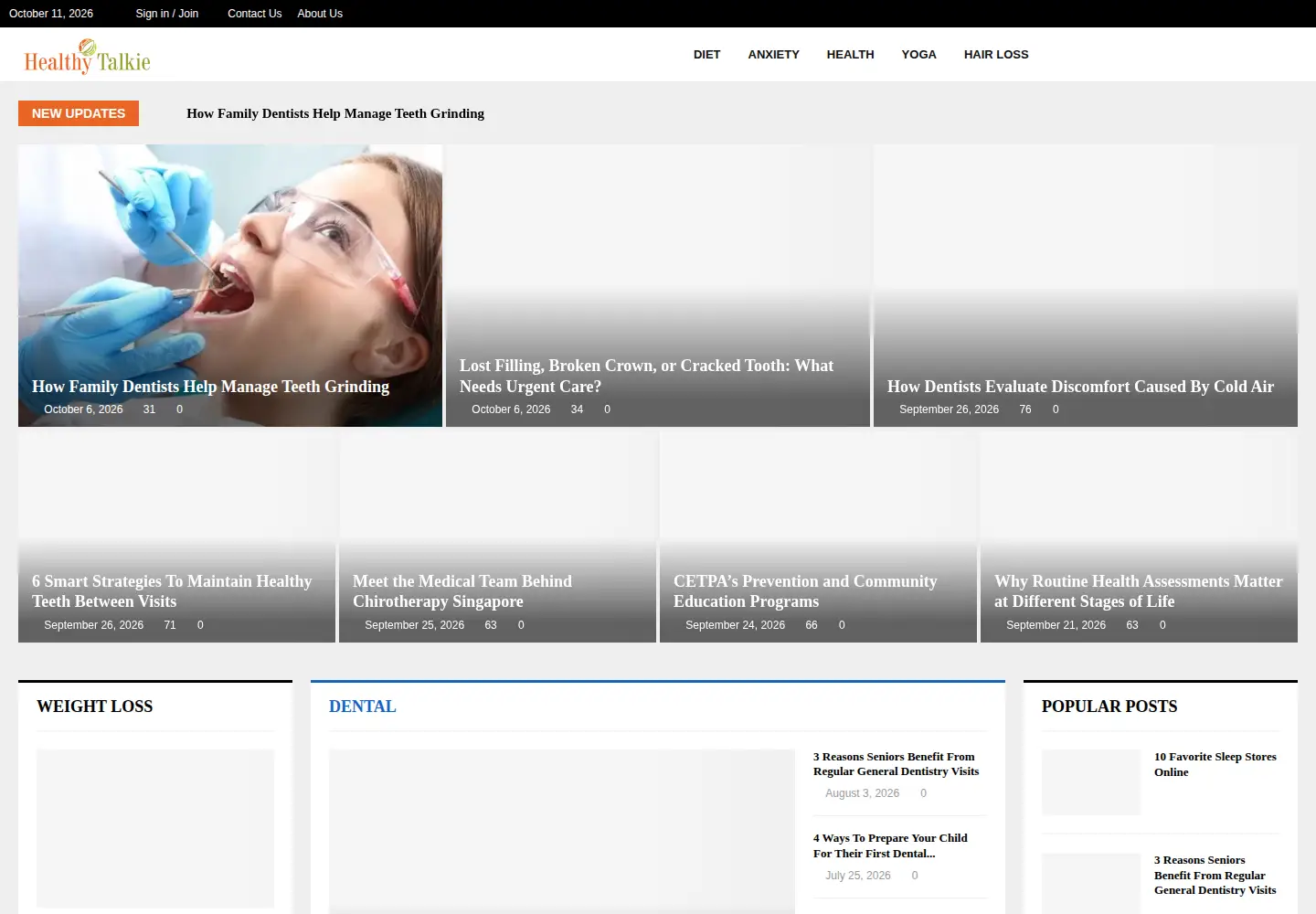
Task: Click date 'September 26, 2026' under Cold Air article
Action: point(949,409)
